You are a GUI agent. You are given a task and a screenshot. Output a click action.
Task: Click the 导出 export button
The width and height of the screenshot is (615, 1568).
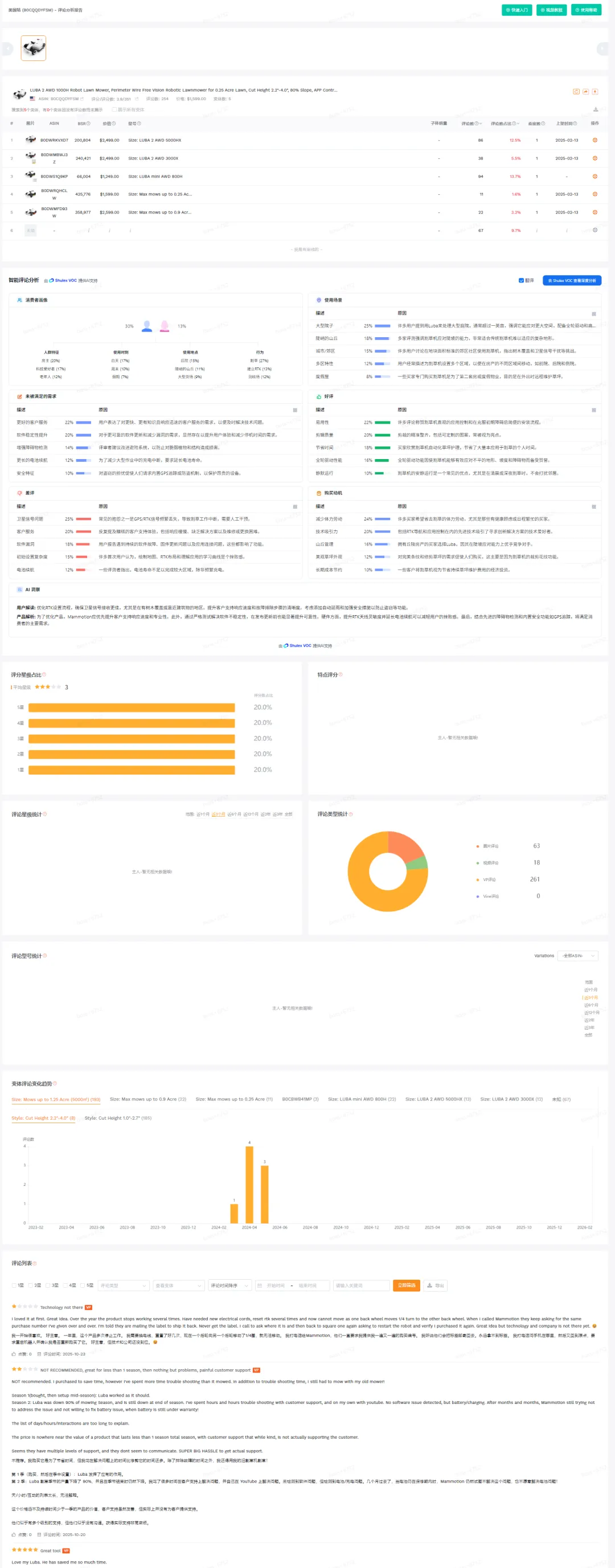436,1285
